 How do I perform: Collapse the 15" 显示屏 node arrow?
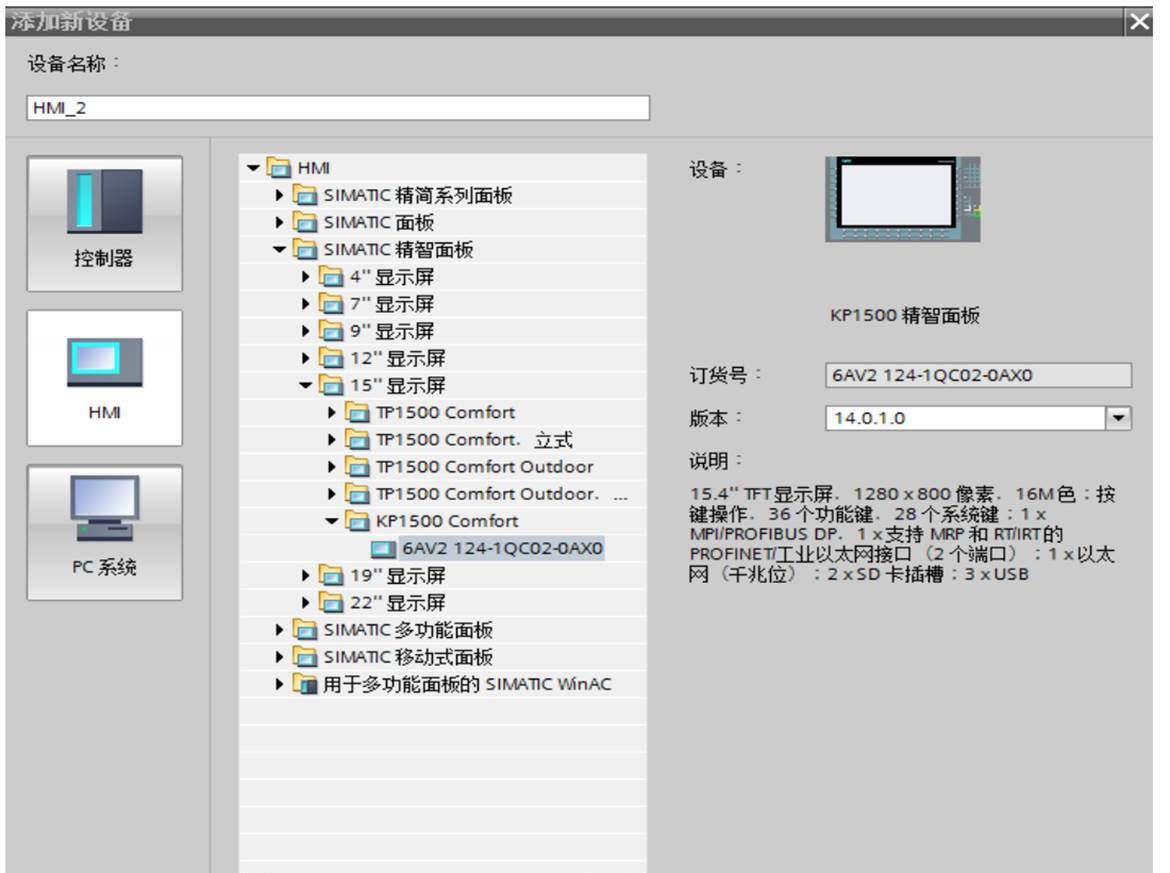[x=306, y=385]
